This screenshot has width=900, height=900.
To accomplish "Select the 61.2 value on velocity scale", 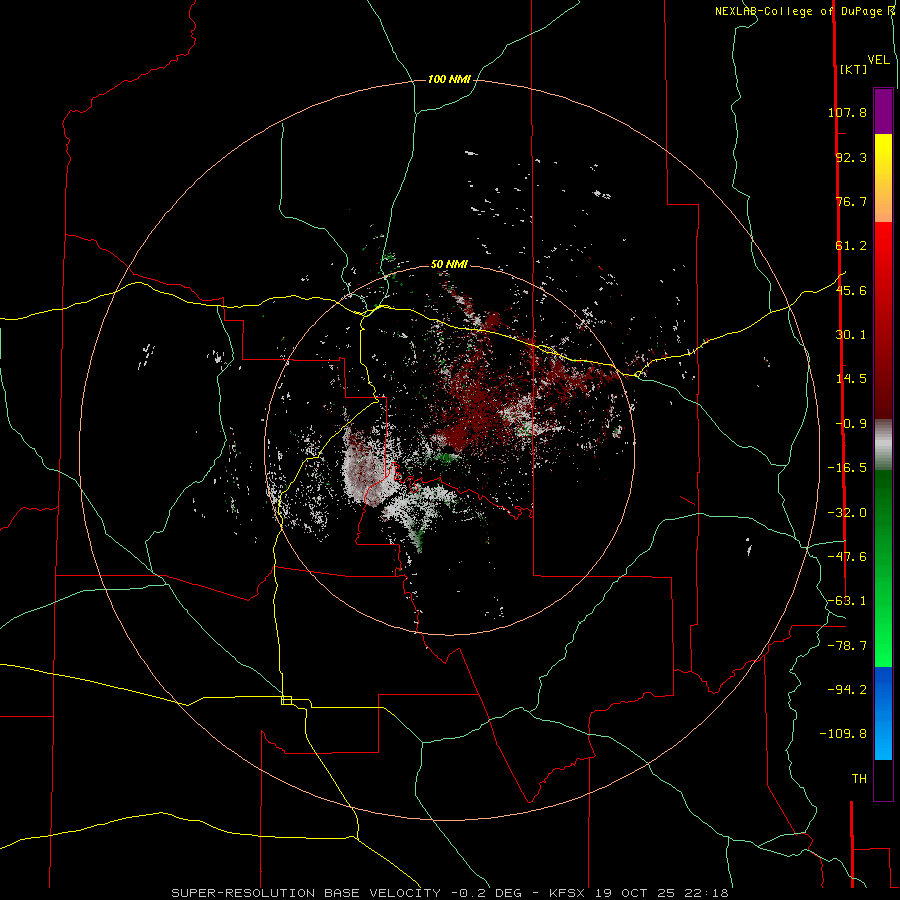I will (851, 246).
